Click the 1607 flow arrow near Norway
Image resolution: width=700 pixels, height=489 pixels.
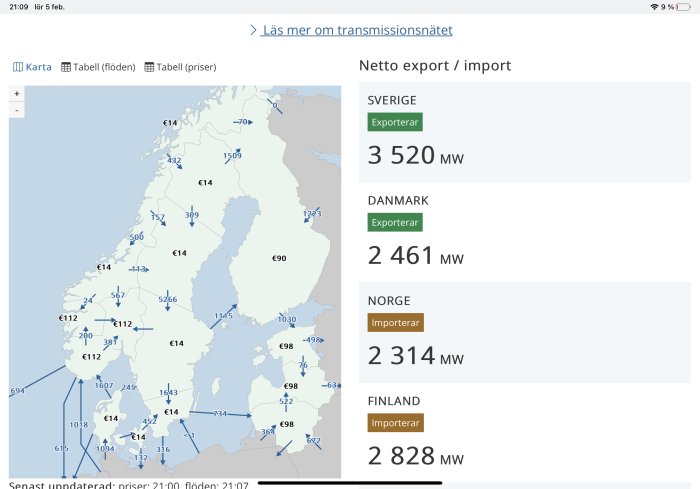(104, 386)
